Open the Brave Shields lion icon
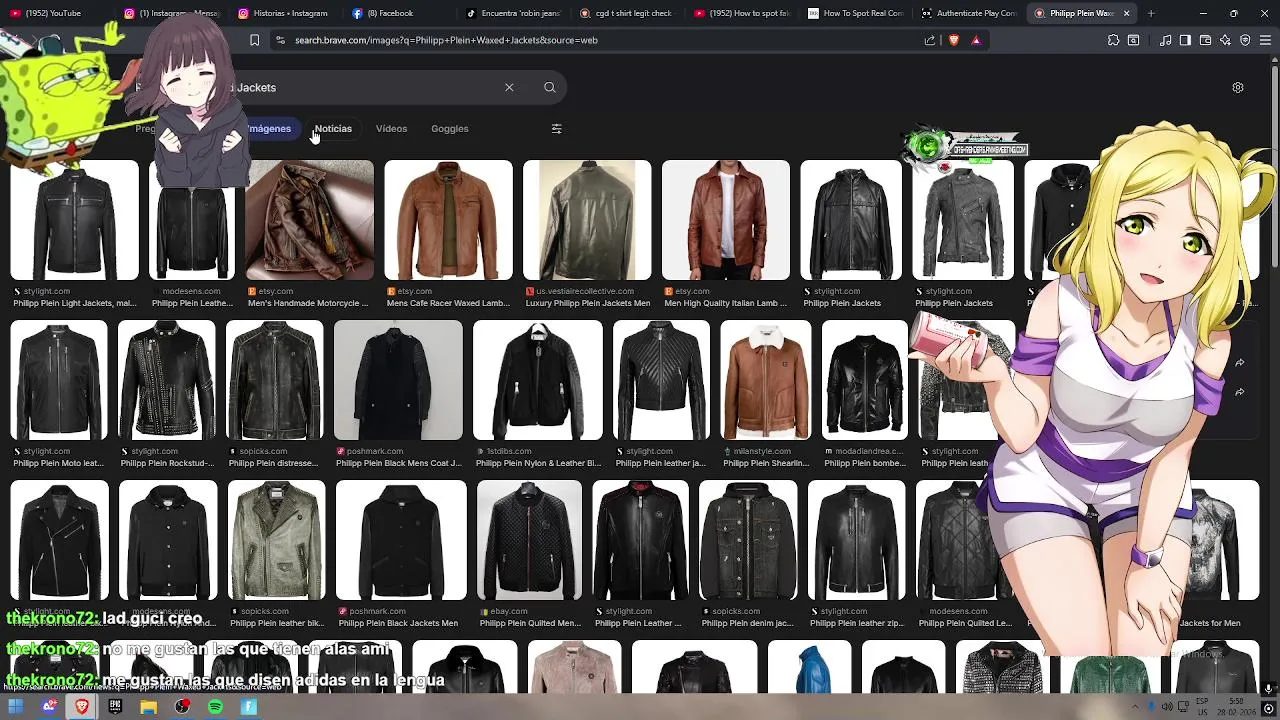The height and width of the screenshot is (720, 1280). (x=953, y=40)
